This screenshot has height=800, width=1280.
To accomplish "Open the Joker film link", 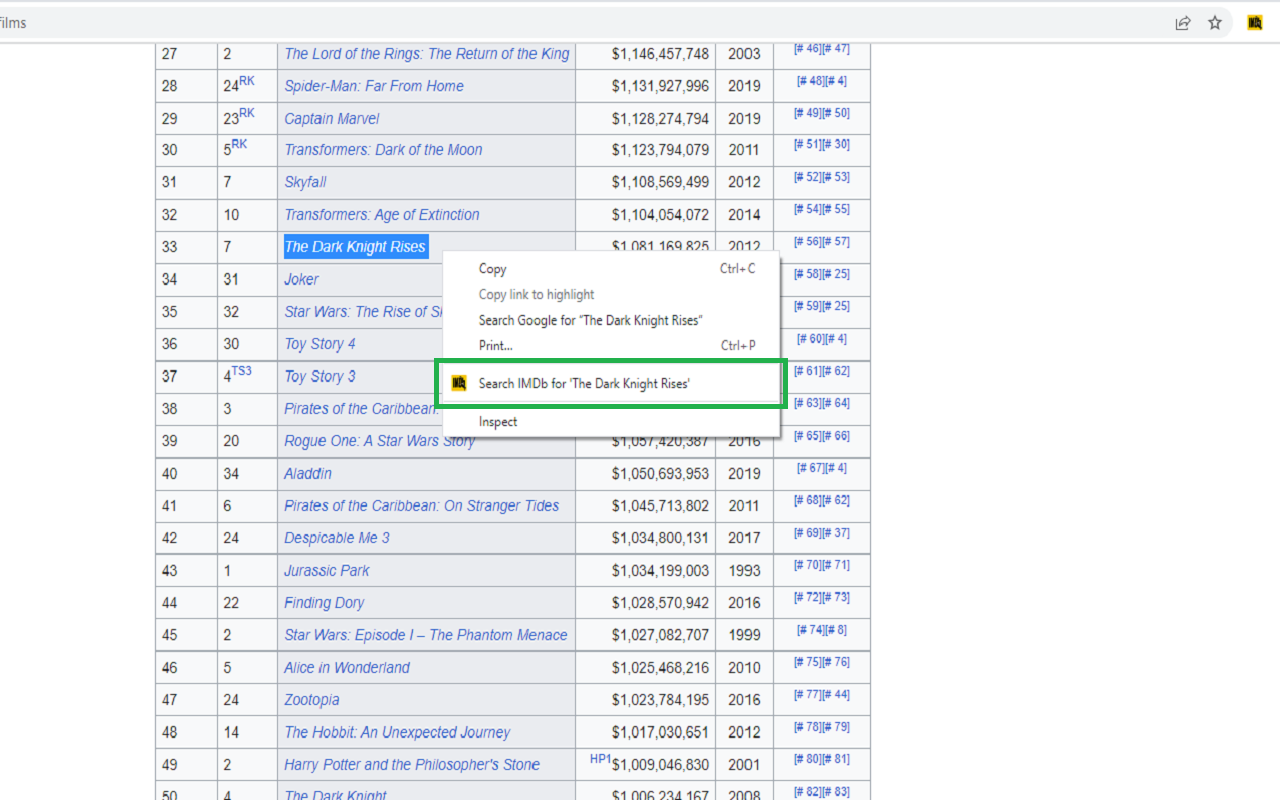I will [x=302, y=279].
